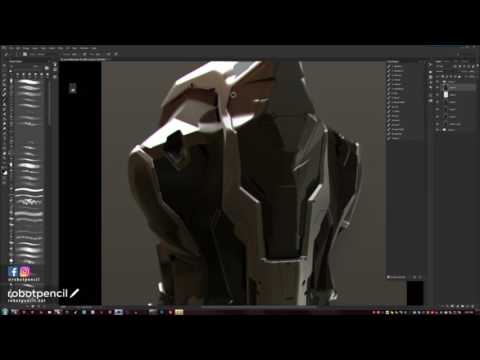The width and height of the screenshot is (480, 360).
Task: Select the open document tab above the canvas
Action: point(83,60)
